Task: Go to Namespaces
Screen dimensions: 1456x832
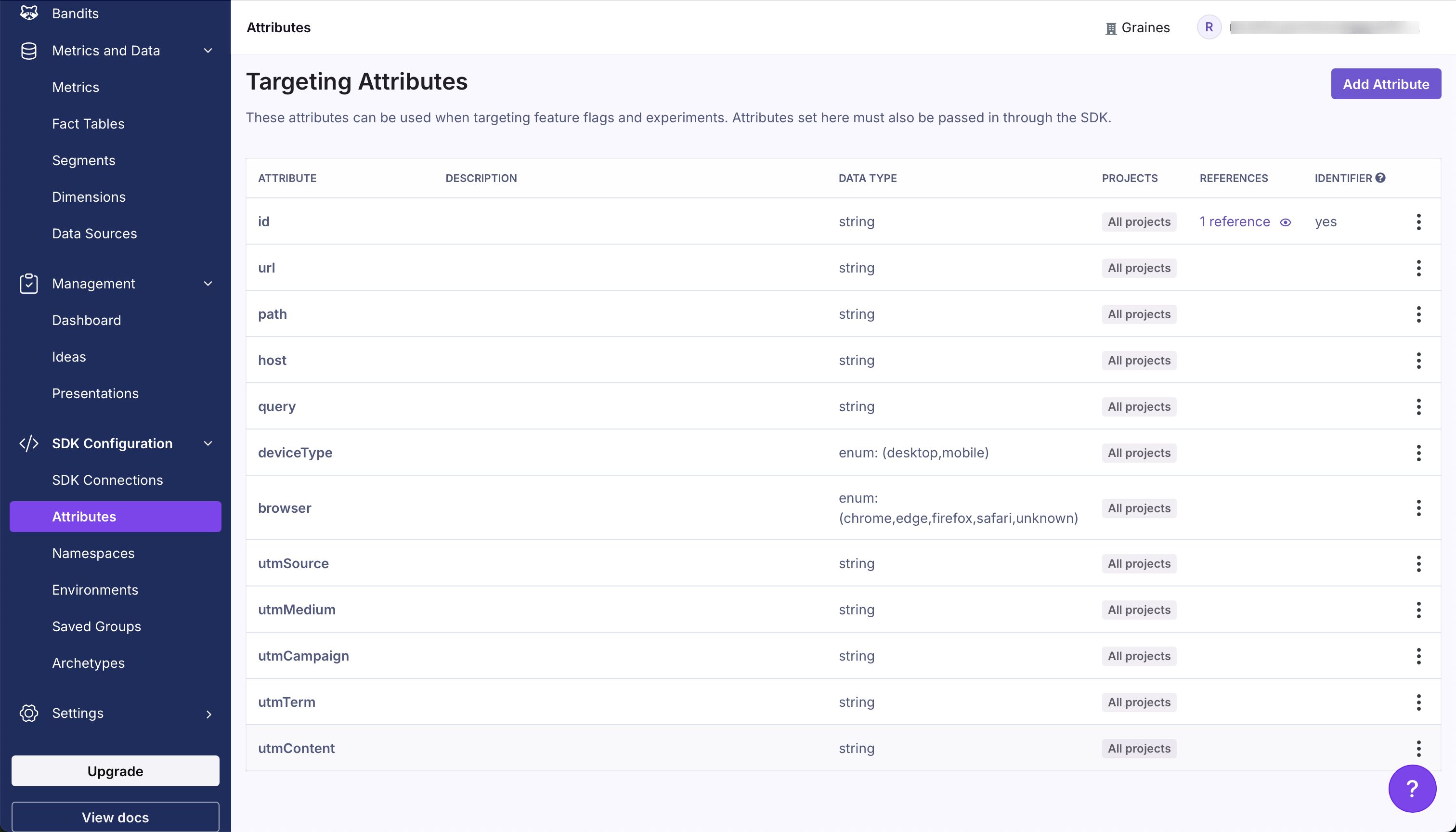Action: [93, 553]
